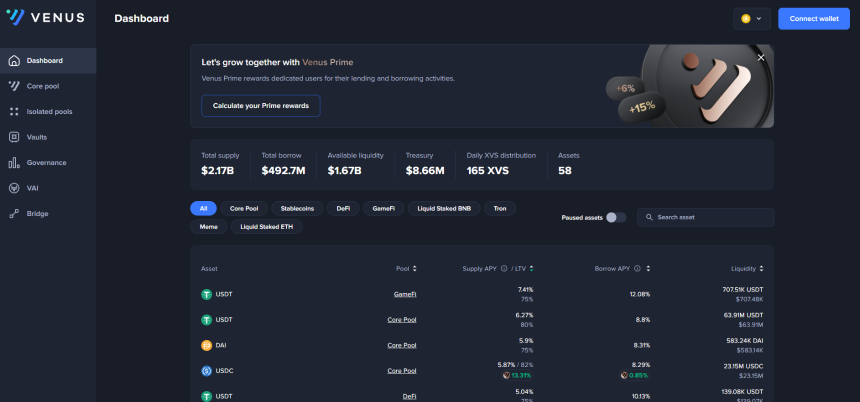Screen dimensions: 860x402
Task: Click the Available liquidity $1.67B value
Action: 344,171
